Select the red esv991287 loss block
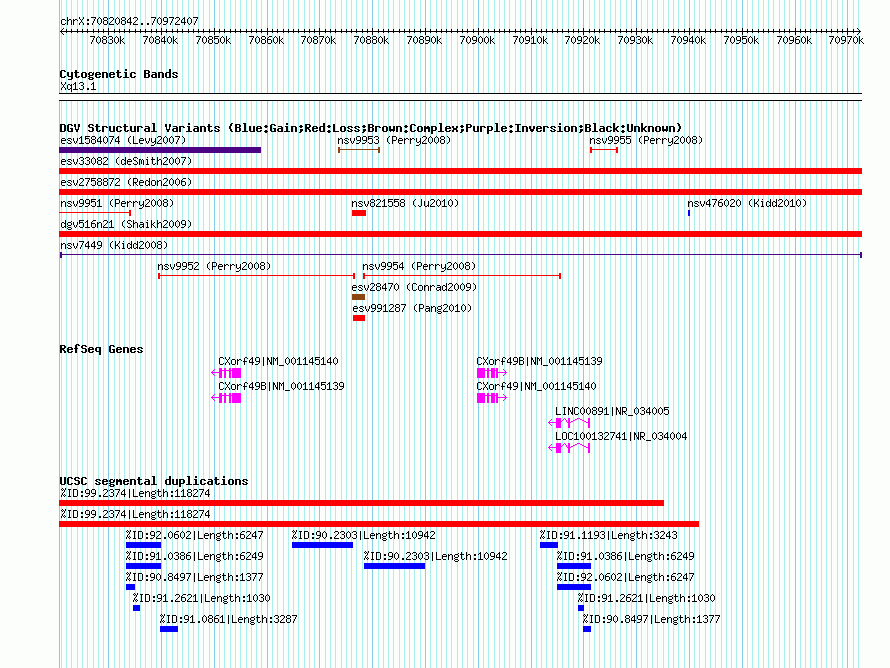890x668 pixels. pyautogui.click(x=359, y=318)
